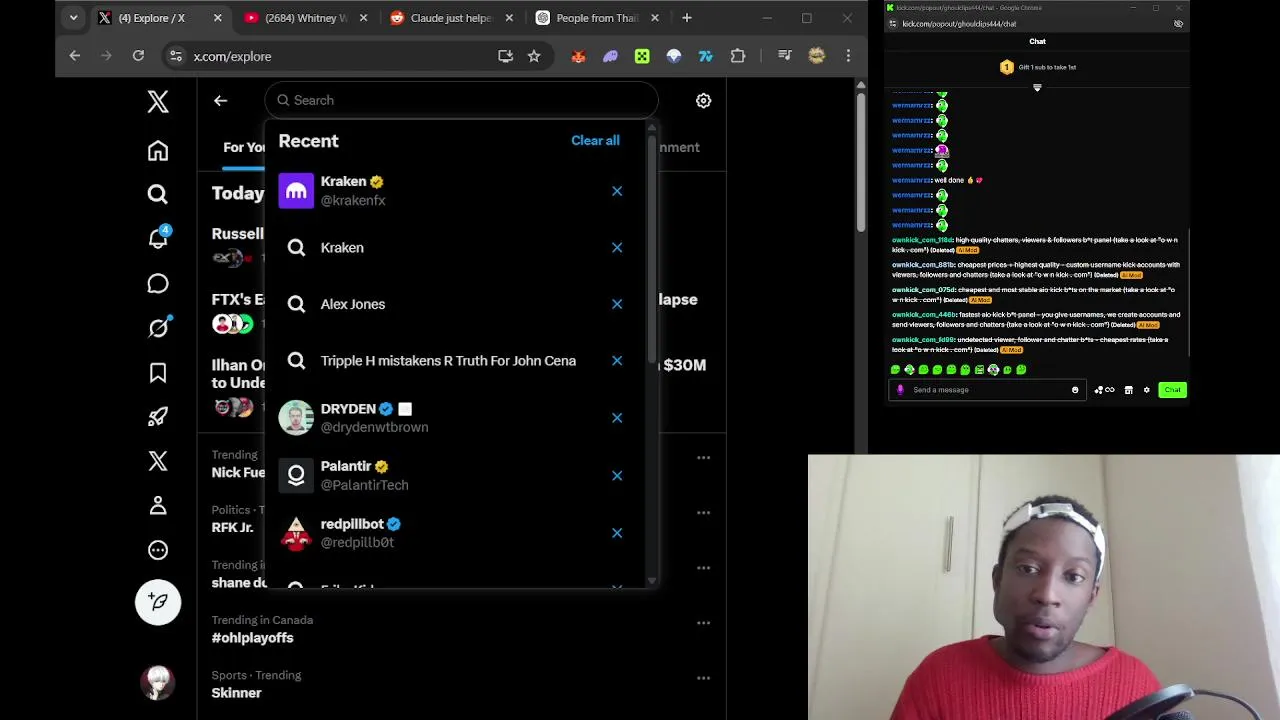Open Premium X icon in lower sidebar
The width and height of the screenshot is (1280, 720).
point(158,461)
